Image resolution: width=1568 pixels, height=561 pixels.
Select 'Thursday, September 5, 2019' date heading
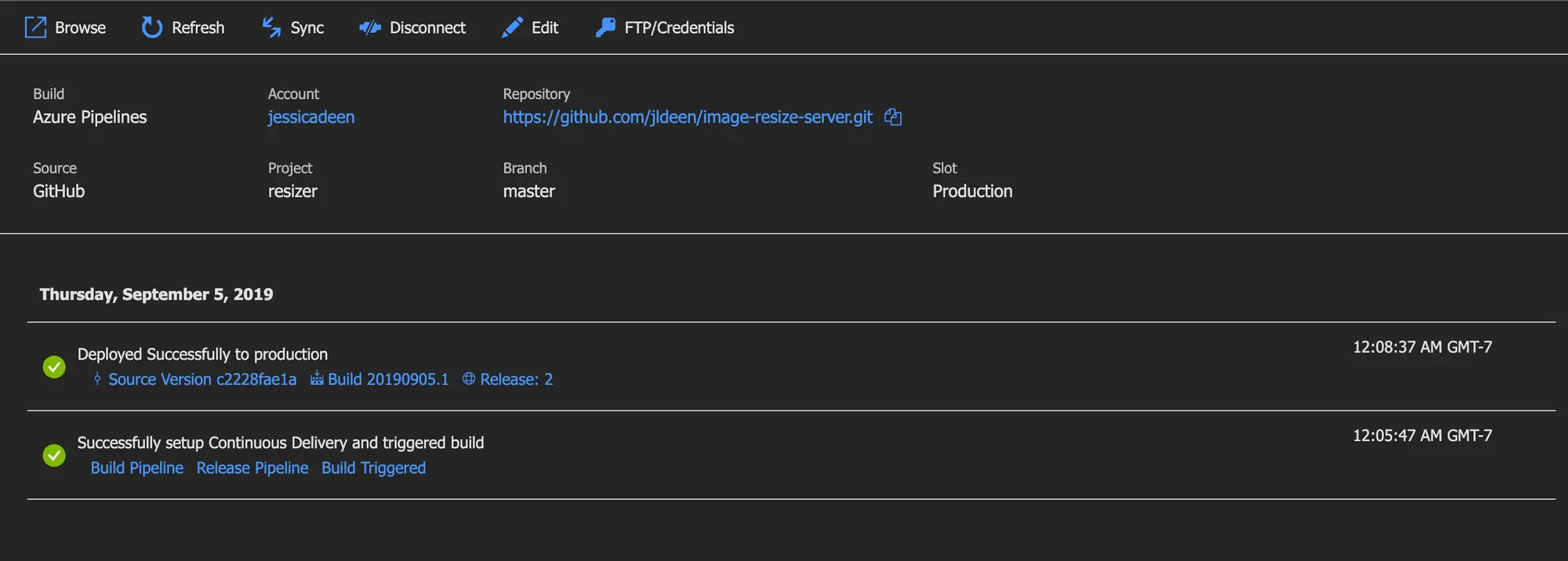157,294
